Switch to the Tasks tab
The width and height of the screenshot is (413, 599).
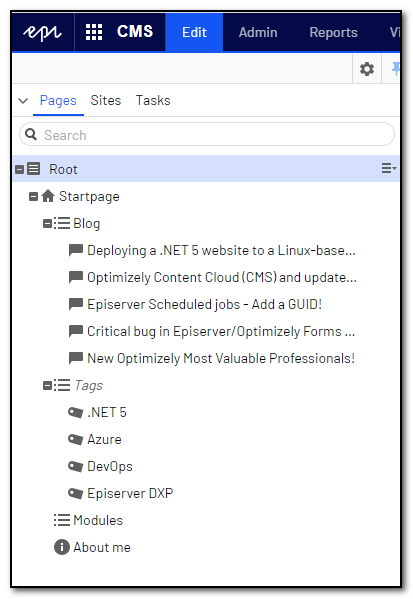click(153, 100)
